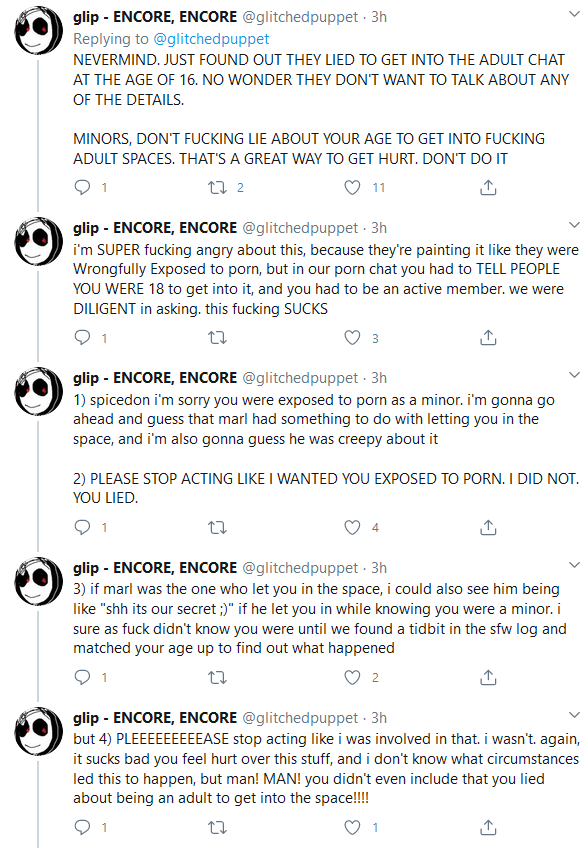Reply to the PLEEEEEEEEEASE stop acting tweet
Screen dimensions: 587x848
pyautogui.click(x=82, y=826)
